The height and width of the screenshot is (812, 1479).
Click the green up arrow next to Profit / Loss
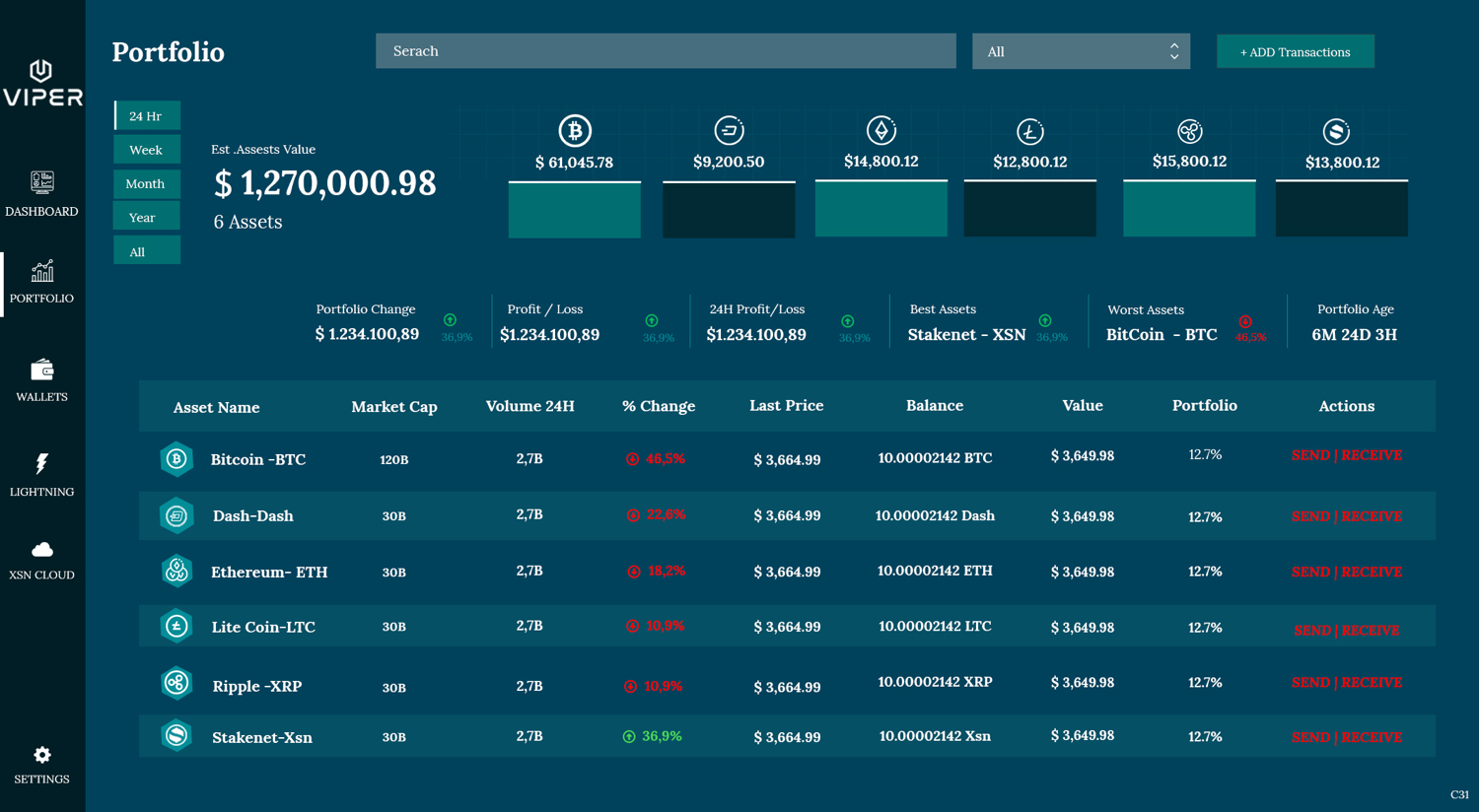click(652, 320)
